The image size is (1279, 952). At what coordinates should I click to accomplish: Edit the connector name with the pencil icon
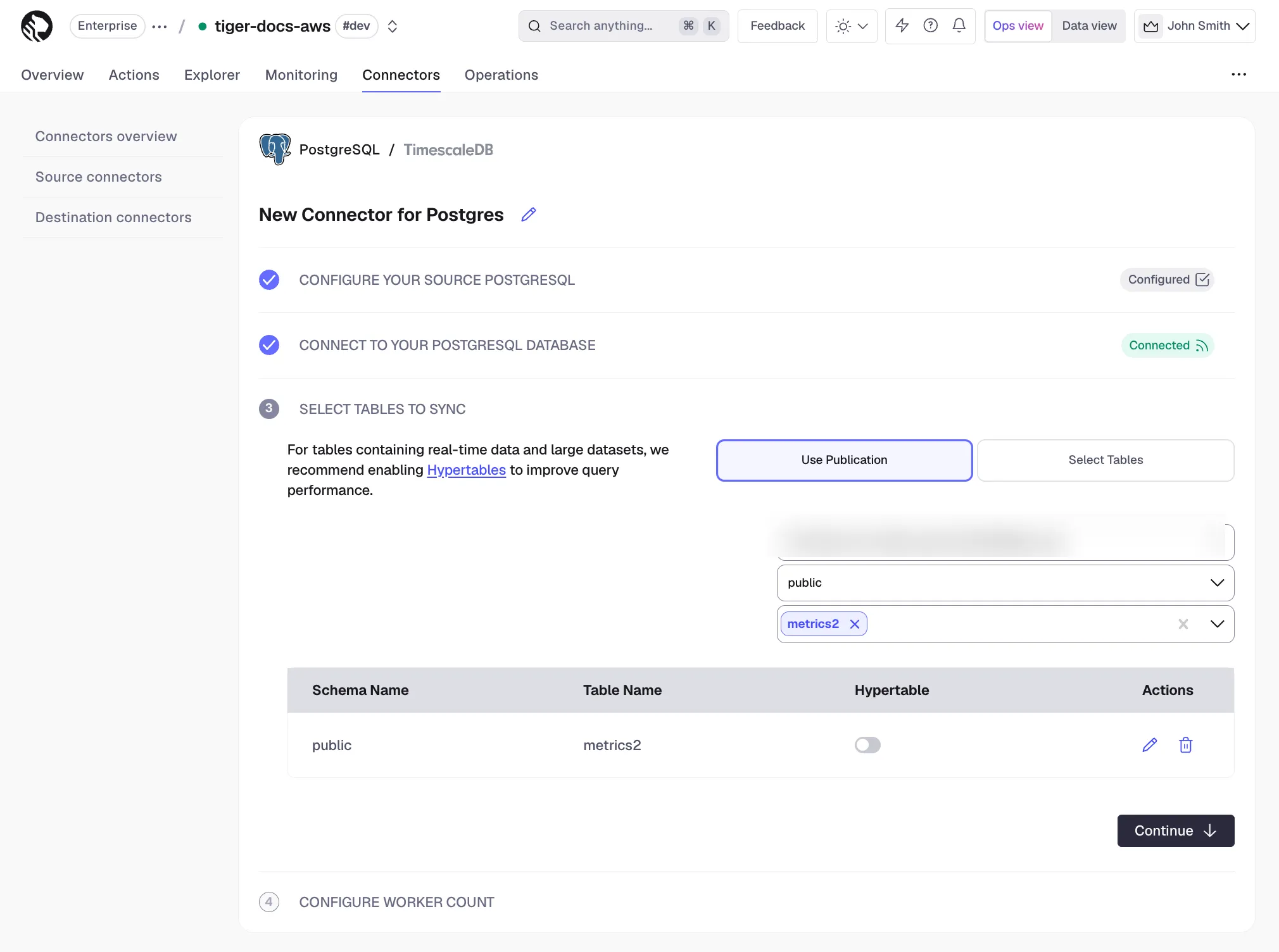click(529, 215)
